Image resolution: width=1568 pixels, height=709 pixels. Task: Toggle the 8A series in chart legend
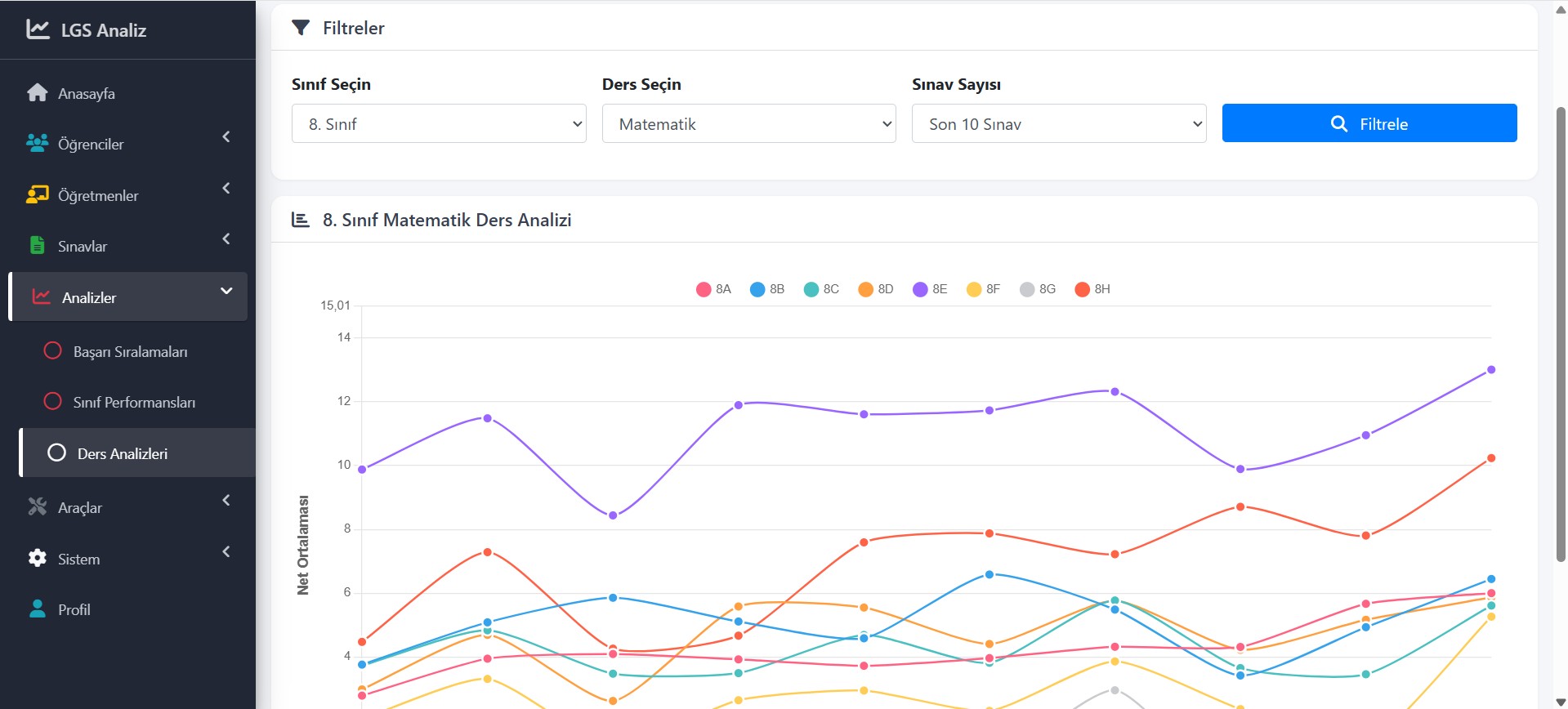click(713, 289)
